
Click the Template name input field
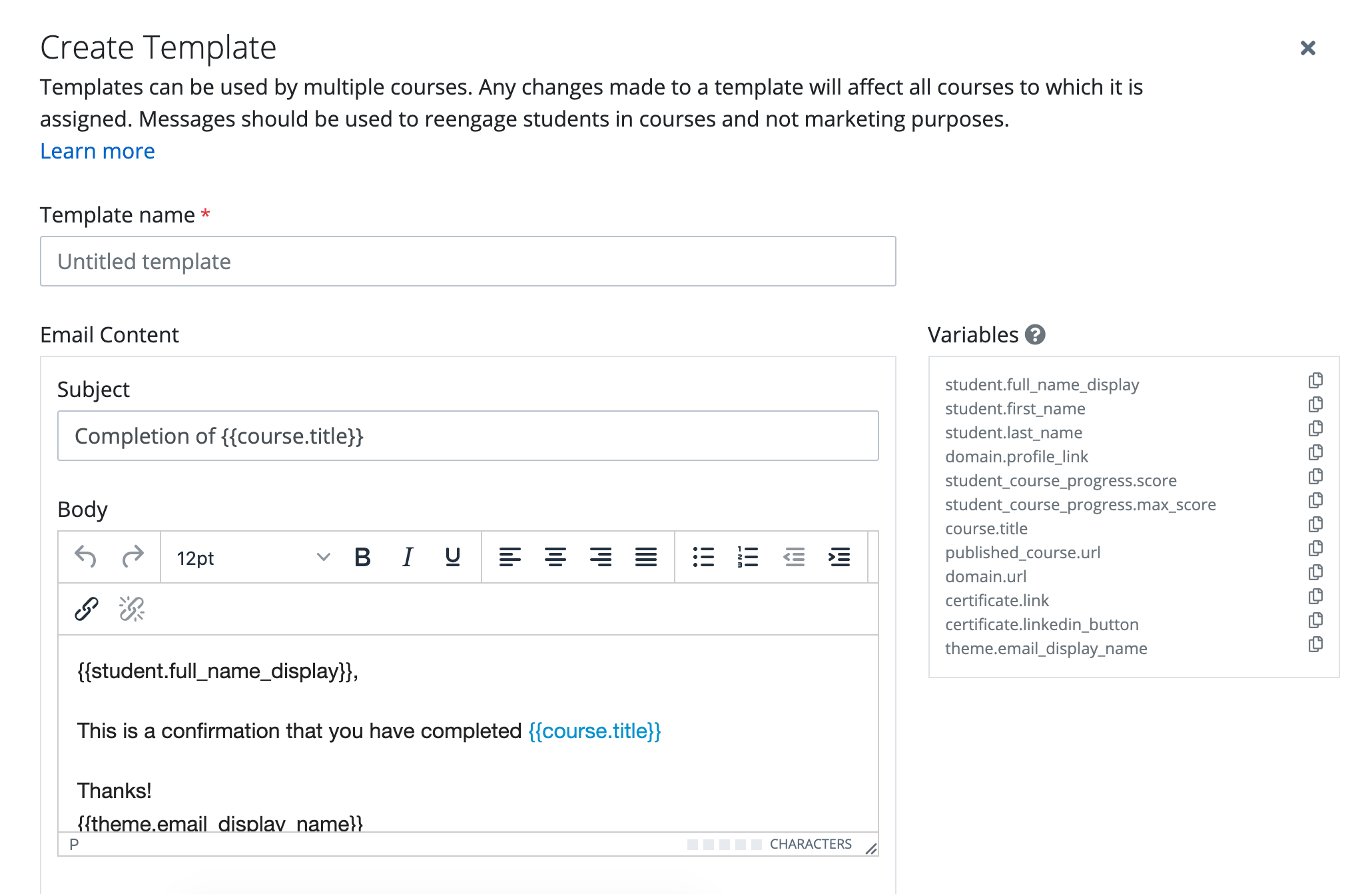coord(469,261)
